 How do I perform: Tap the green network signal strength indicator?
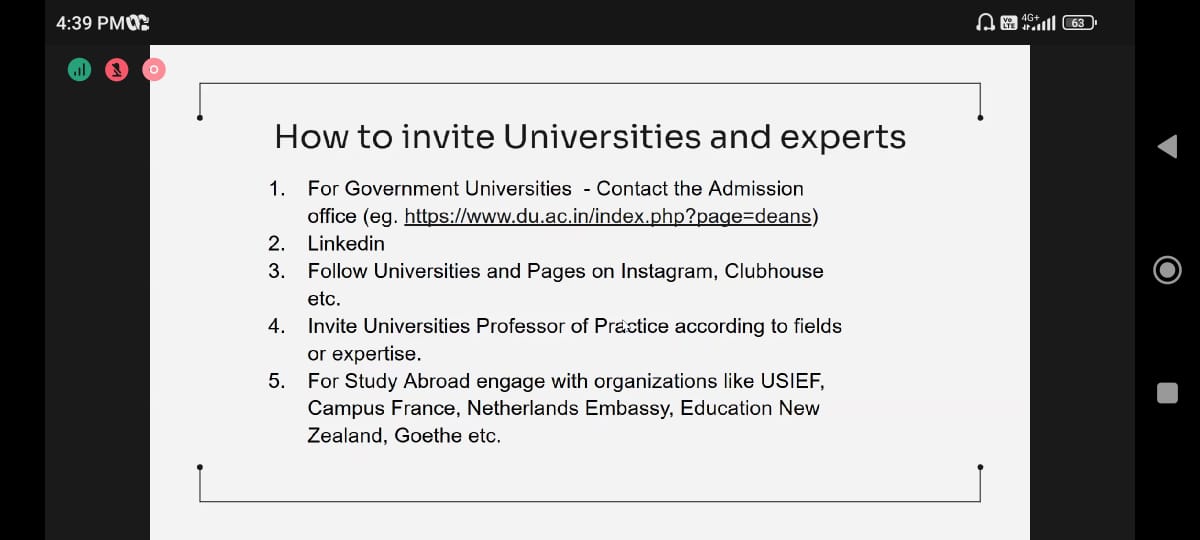point(80,70)
